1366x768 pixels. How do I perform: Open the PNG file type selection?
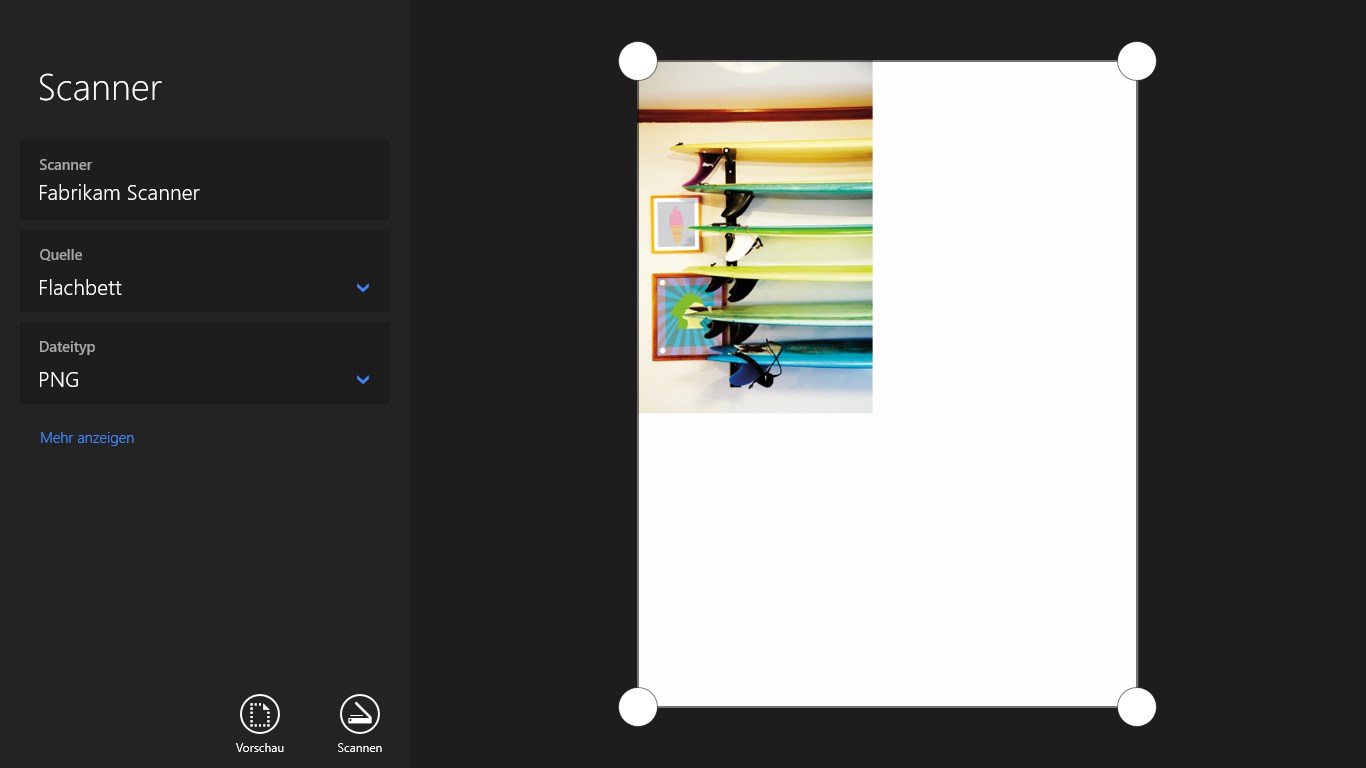[59, 380]
